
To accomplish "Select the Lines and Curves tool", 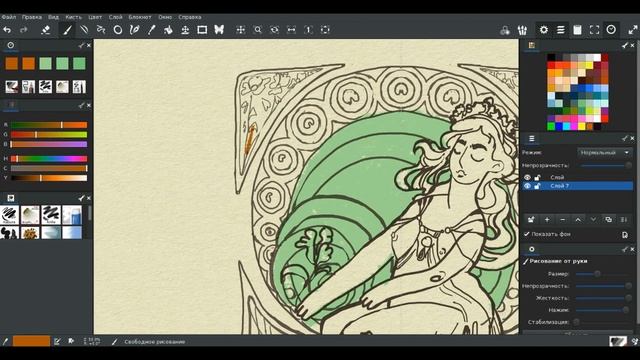I will pyautogui.click(x=84, y=30).
